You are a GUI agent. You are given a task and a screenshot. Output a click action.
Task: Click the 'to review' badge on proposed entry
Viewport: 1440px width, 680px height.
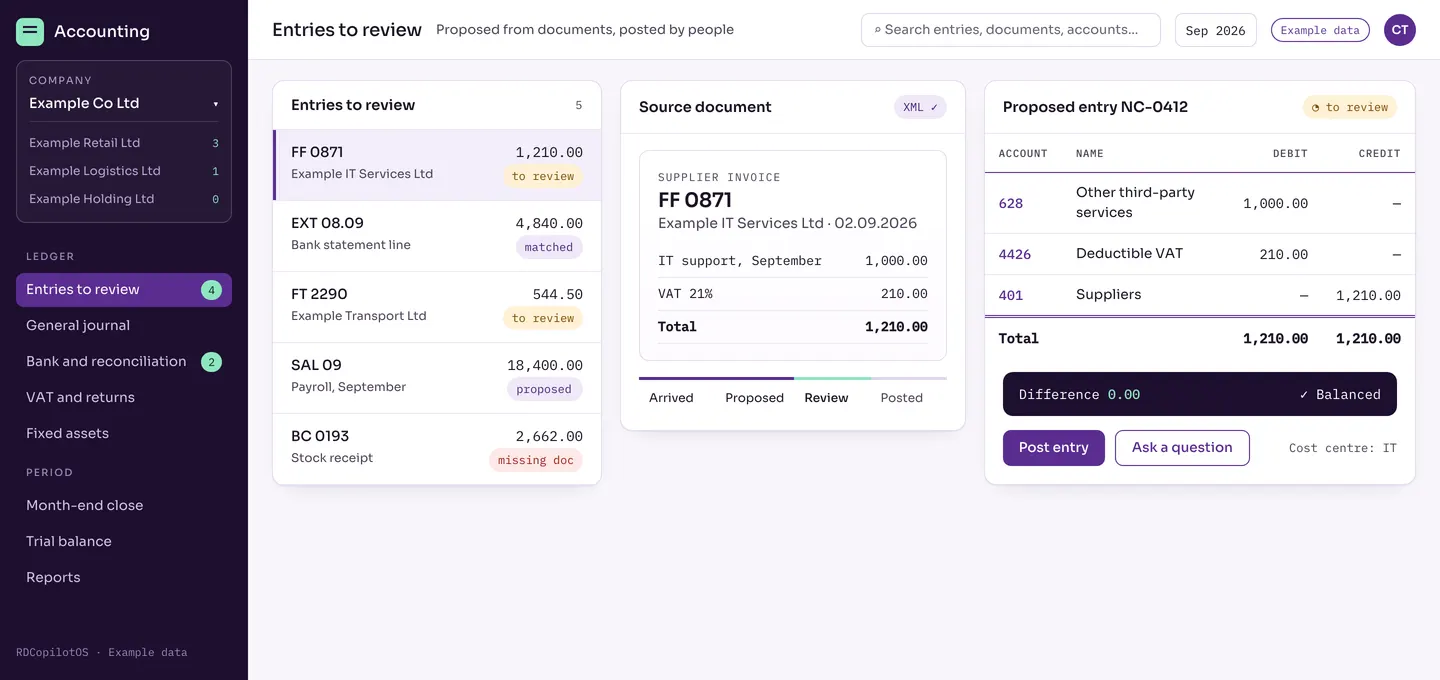pyautogui.click(x=1350, y=107)
